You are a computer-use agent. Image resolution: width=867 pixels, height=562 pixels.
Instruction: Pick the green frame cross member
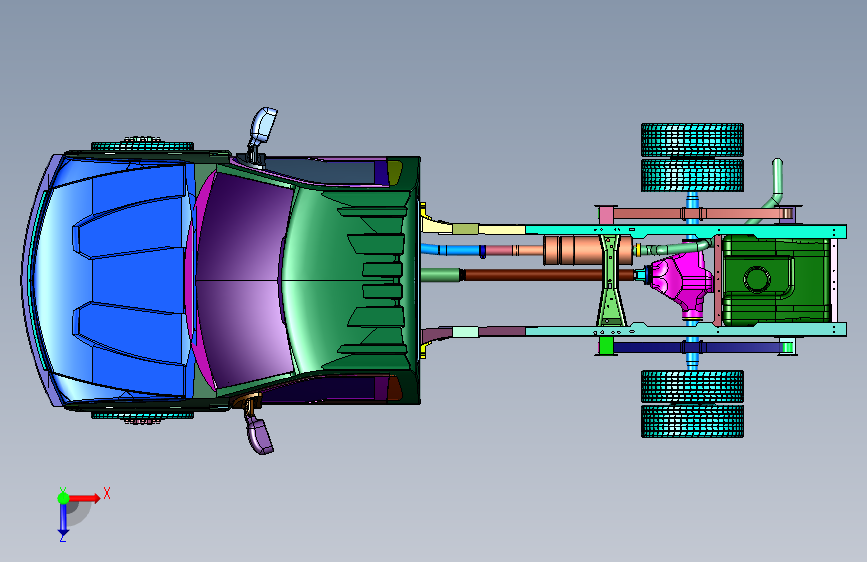click(611, 280)
